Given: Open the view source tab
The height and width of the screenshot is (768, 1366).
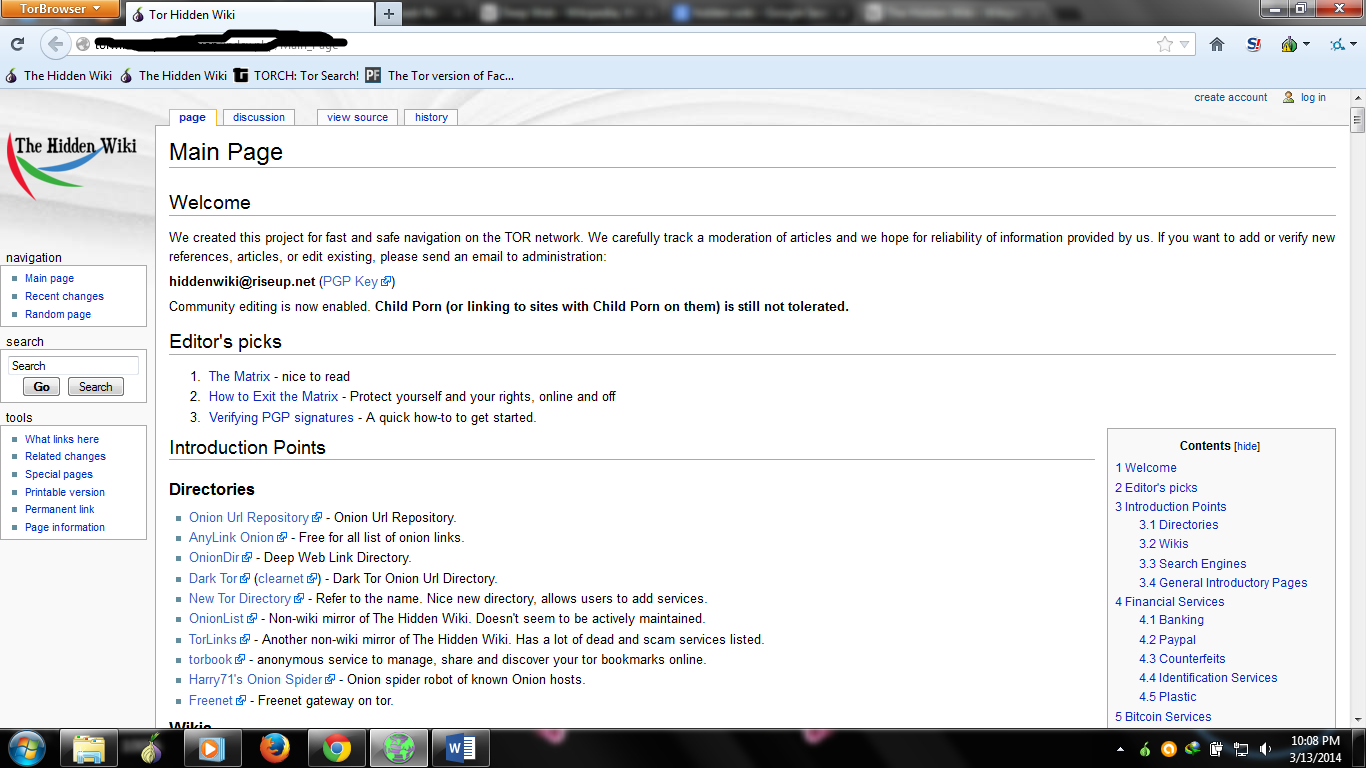Looking at the screenshot, I should 357,117.
